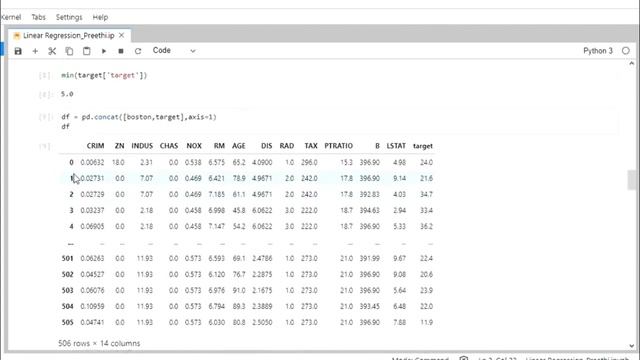Click the AGE value 91.0
Image resolution: width=640 pixels, height=360 pixels.
coord(238,290)
